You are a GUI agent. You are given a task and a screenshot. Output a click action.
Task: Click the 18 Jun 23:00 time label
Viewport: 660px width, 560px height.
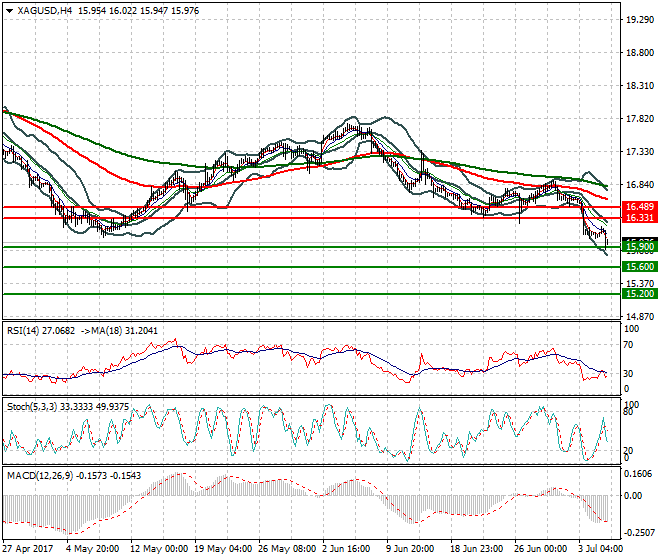tap(477, 549)
